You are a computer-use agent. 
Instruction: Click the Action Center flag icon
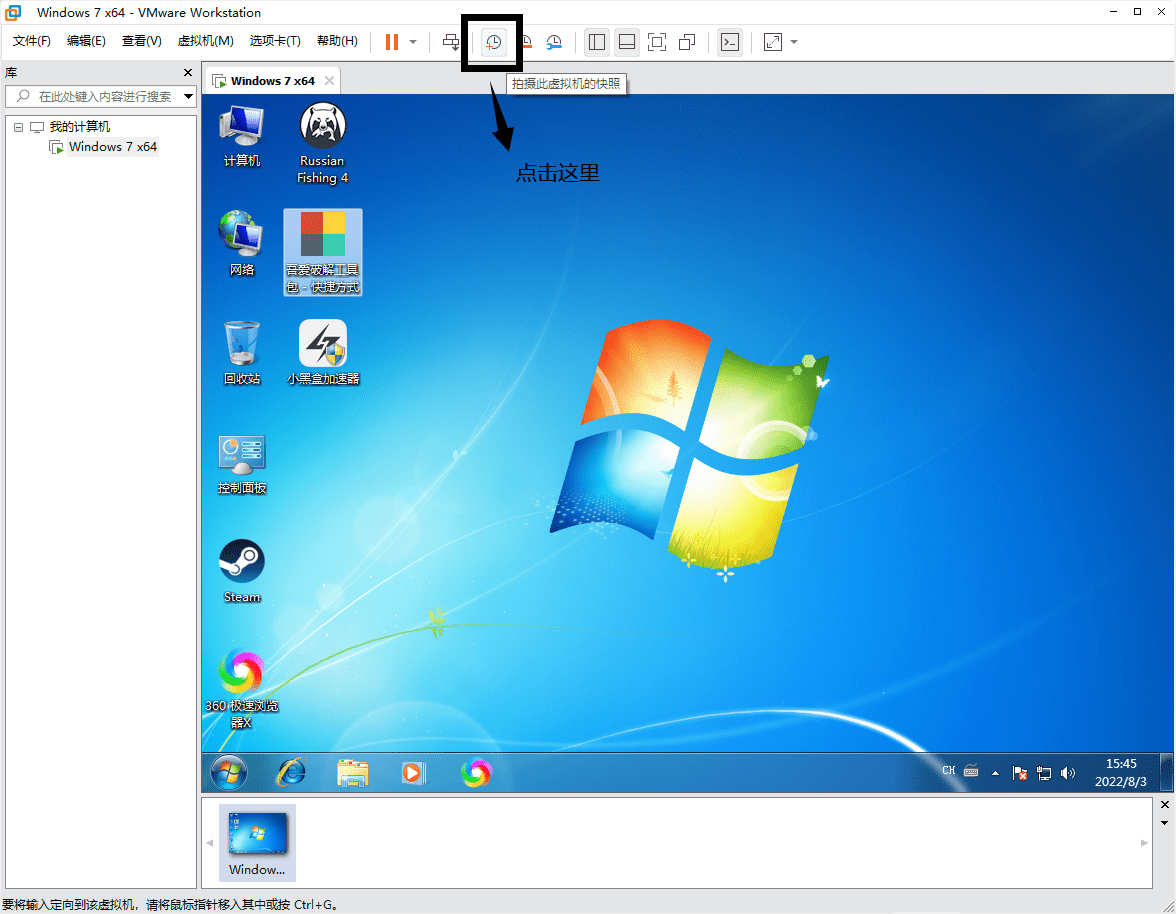coord(1019,773)
